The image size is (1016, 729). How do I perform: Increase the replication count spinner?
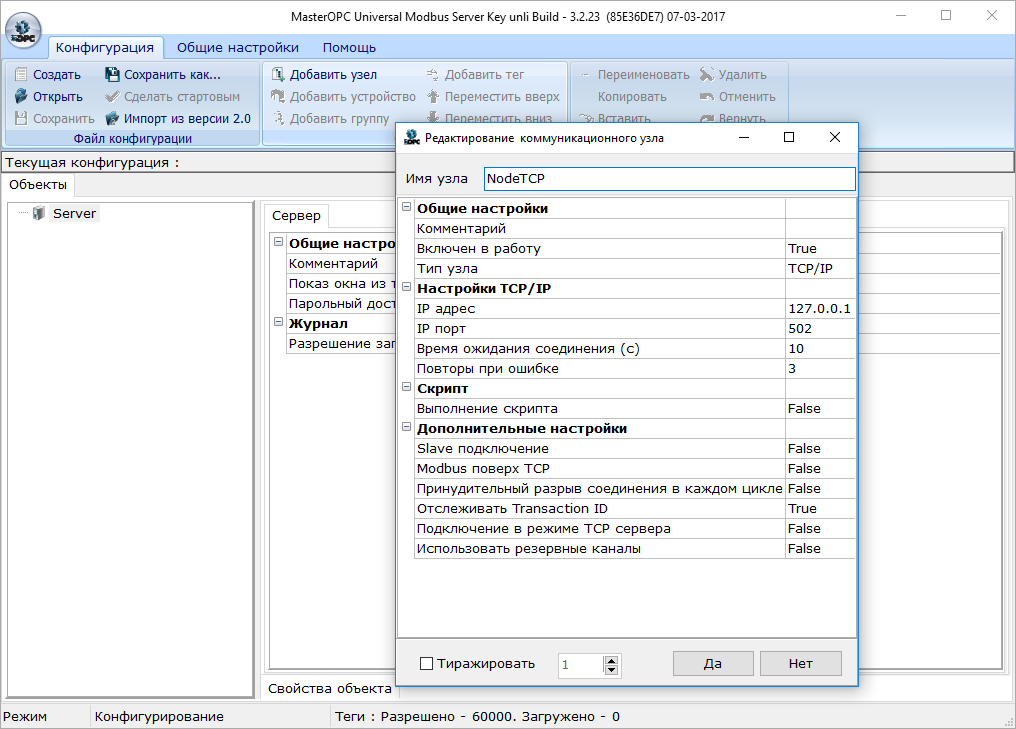pos(612,659)
